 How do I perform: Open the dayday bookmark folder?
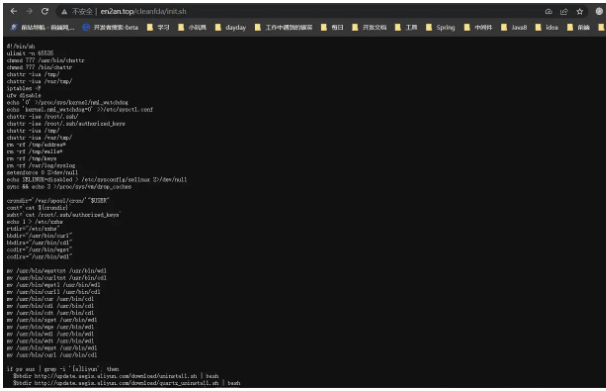point(231,27)
